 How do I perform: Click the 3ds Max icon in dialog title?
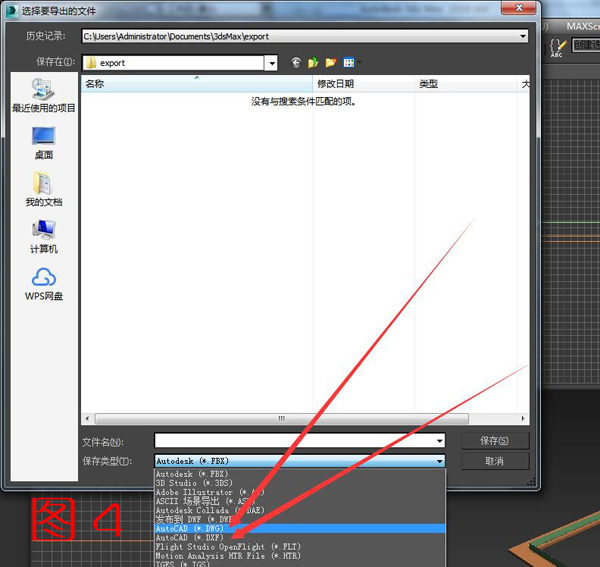[x=11, y=10]
